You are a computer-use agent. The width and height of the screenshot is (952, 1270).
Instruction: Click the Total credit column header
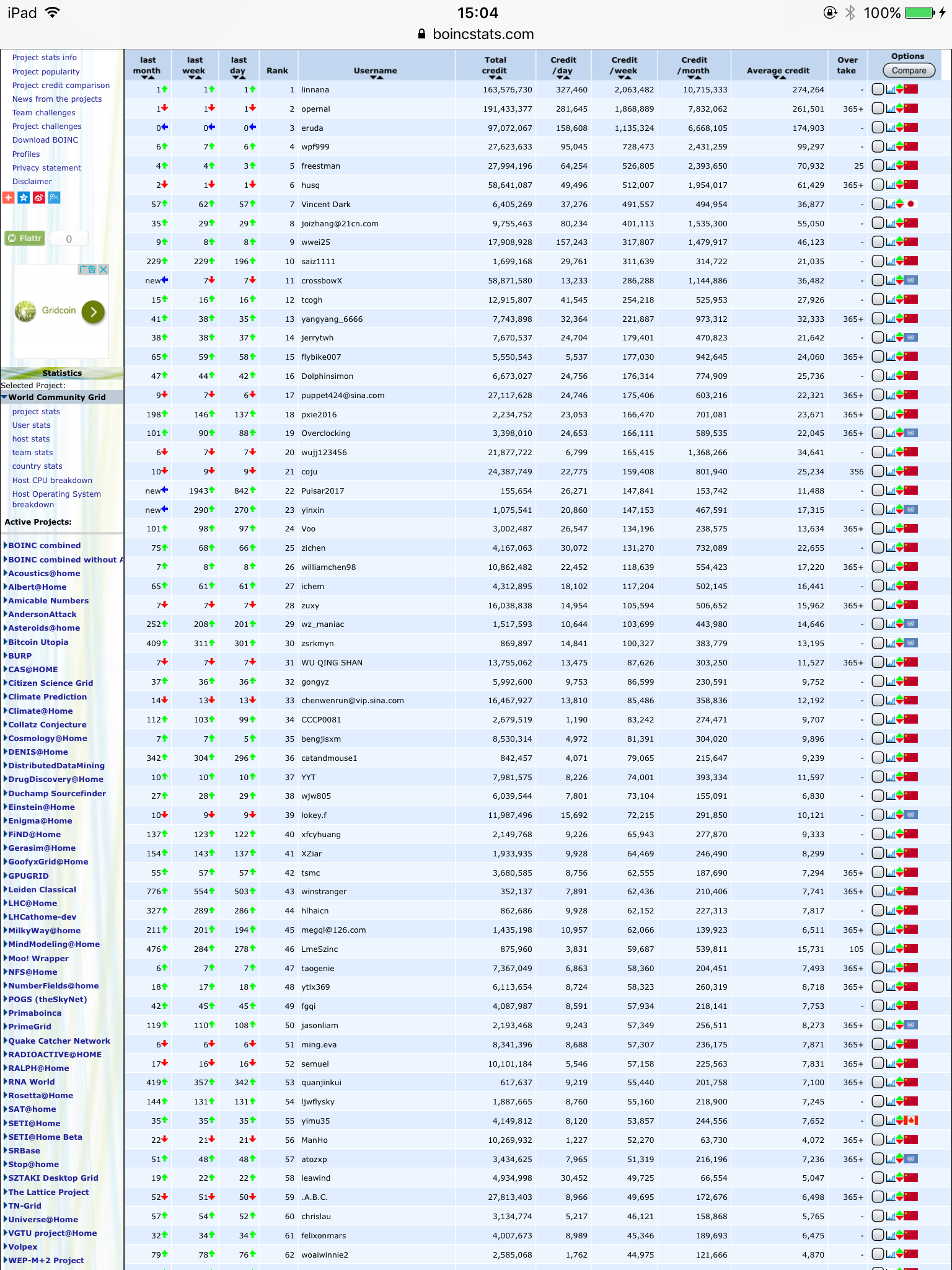pos(495,66)
